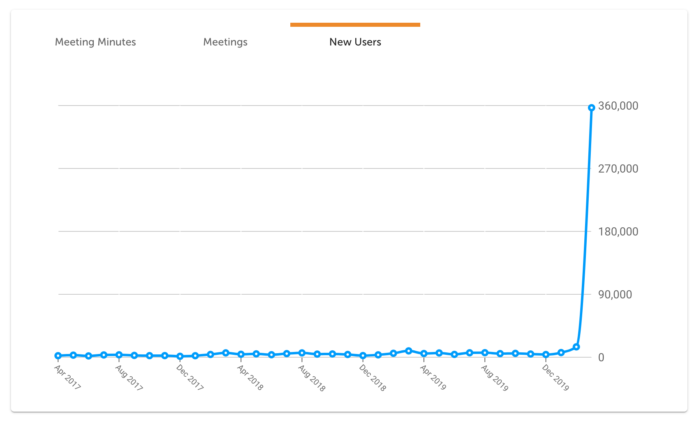Select the 180,000 y-axis value
The height and width of the screenshot is (423, 700).
click(x=643, y=232)
